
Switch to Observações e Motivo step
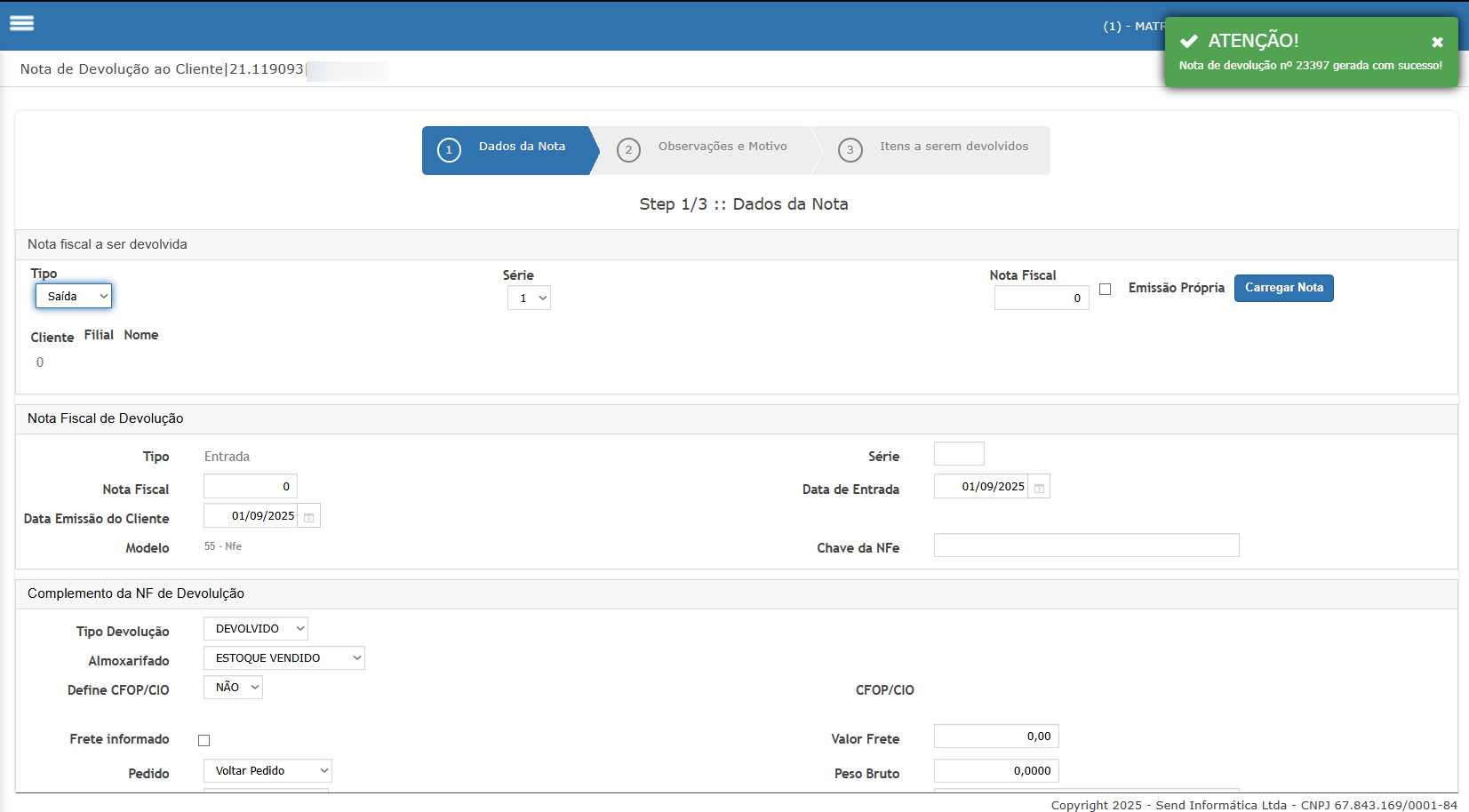coord(722,147)
